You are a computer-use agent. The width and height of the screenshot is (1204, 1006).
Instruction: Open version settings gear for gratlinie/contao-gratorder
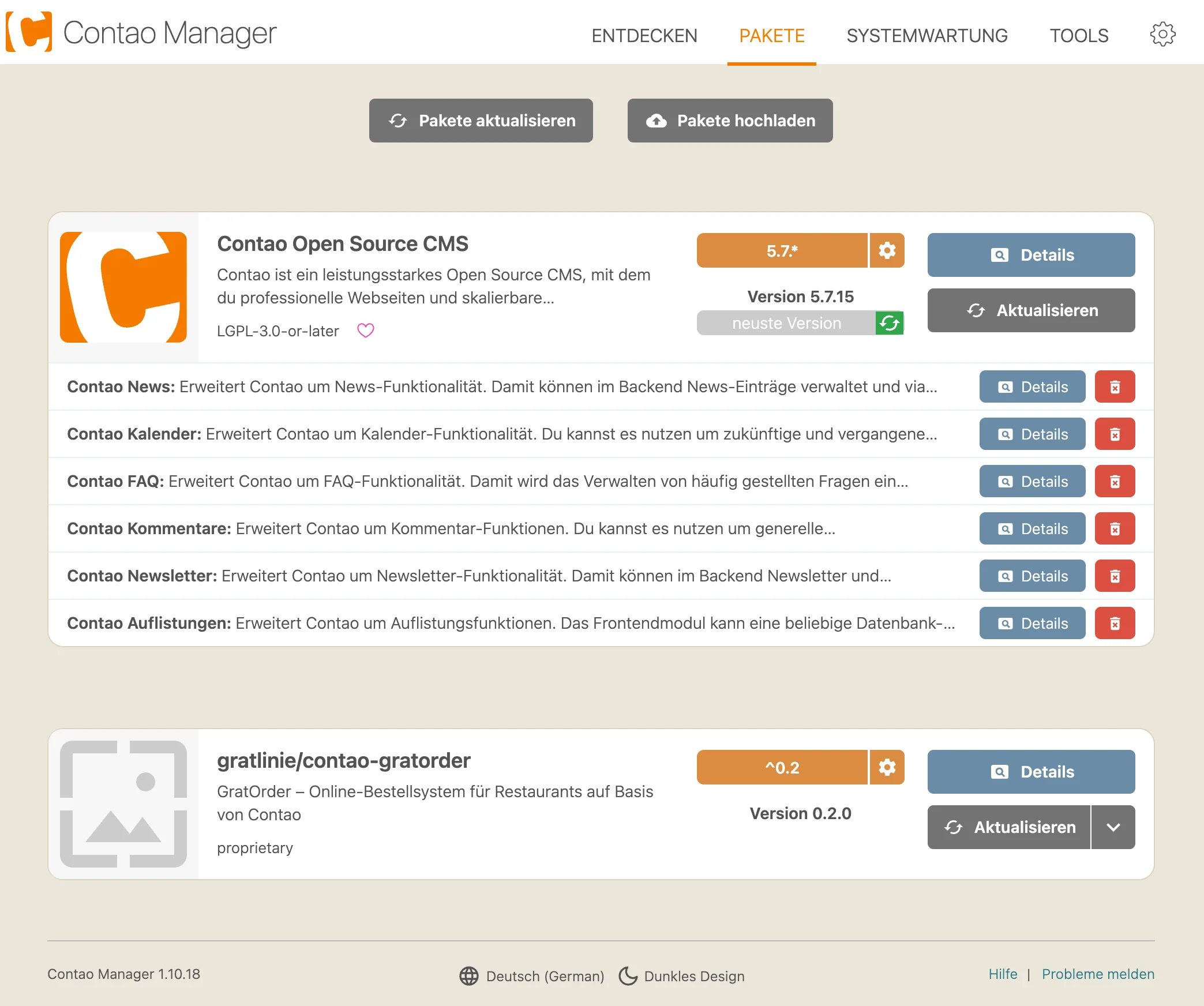[x=887, y=767]
